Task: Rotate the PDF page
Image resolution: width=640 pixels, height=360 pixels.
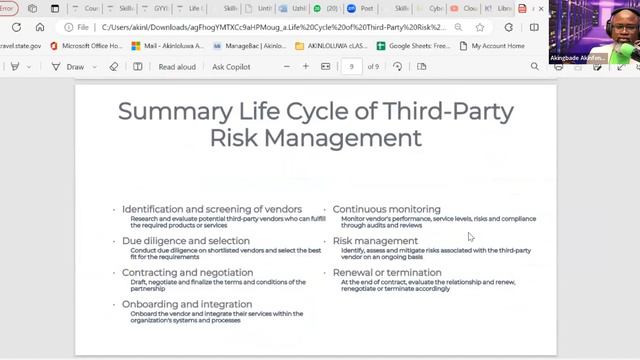Action: [x=397, y=67]
